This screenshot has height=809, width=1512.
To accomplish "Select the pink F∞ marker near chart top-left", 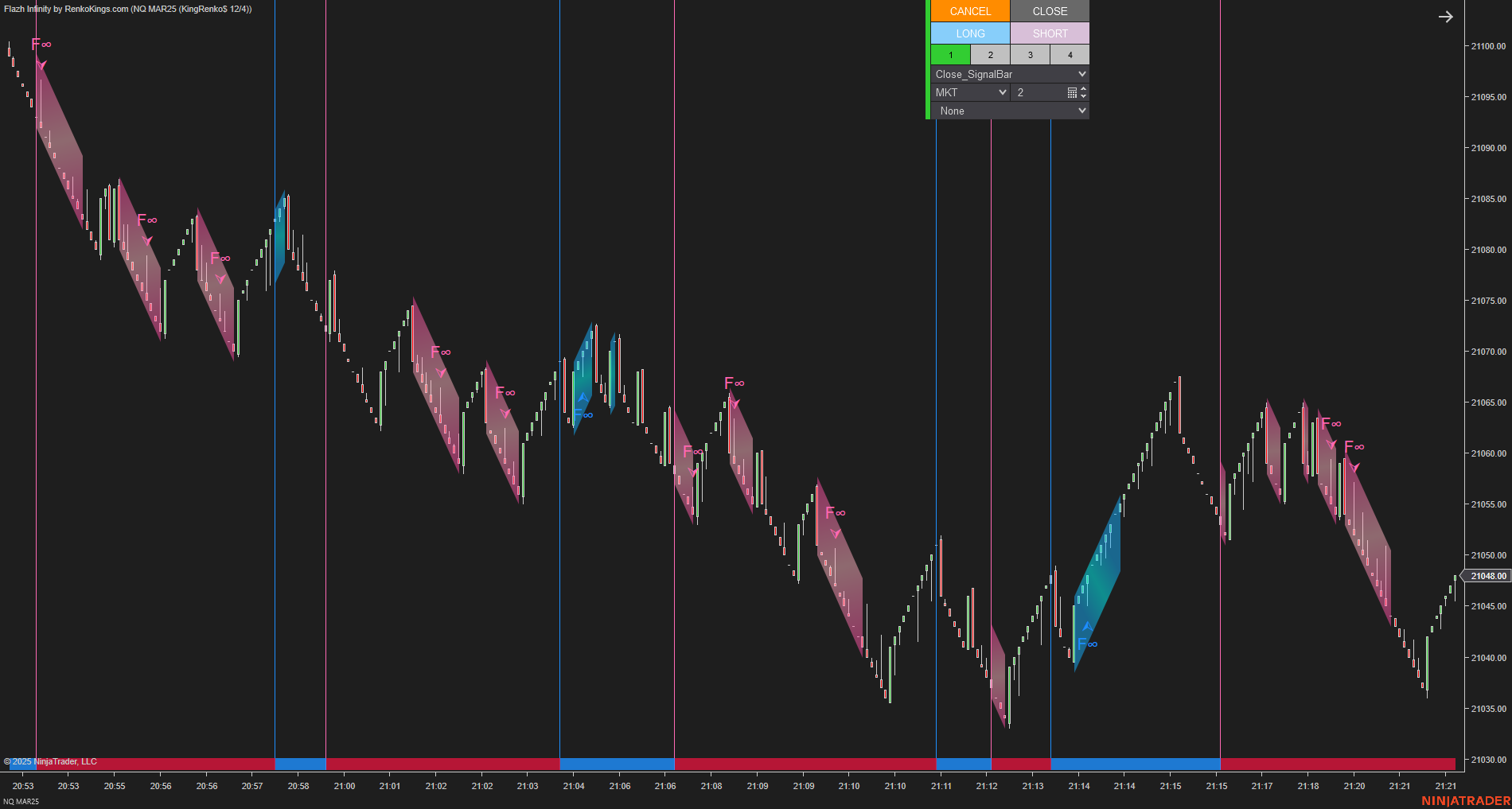I will (41, 45).
